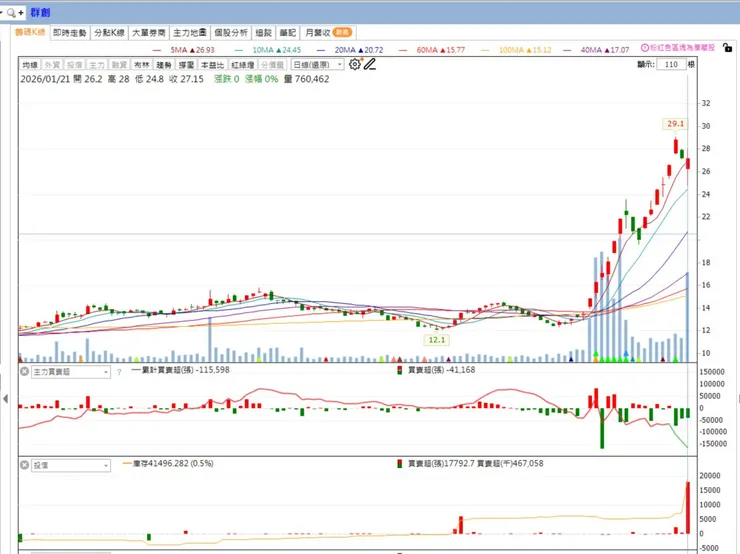Click the light-blue triangle volume marker

626,353
